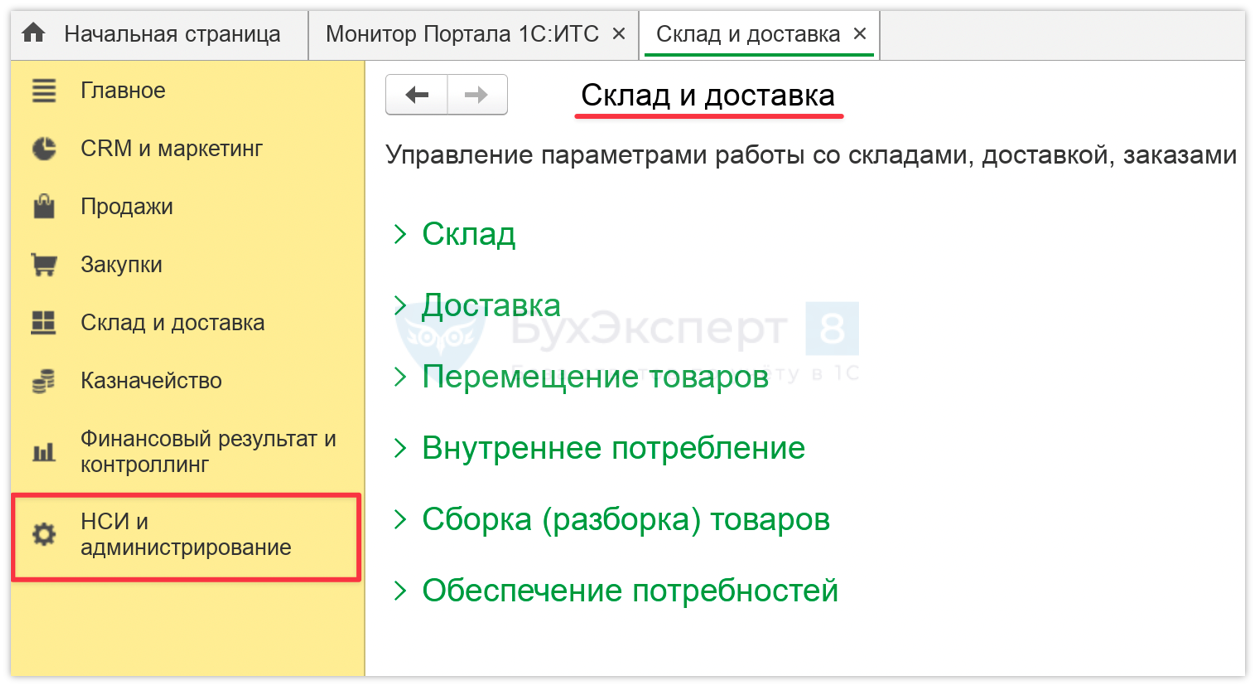Expand the Внутреннее потребление chevron
Screen dimensions: 1256x687
click(401, 448)
